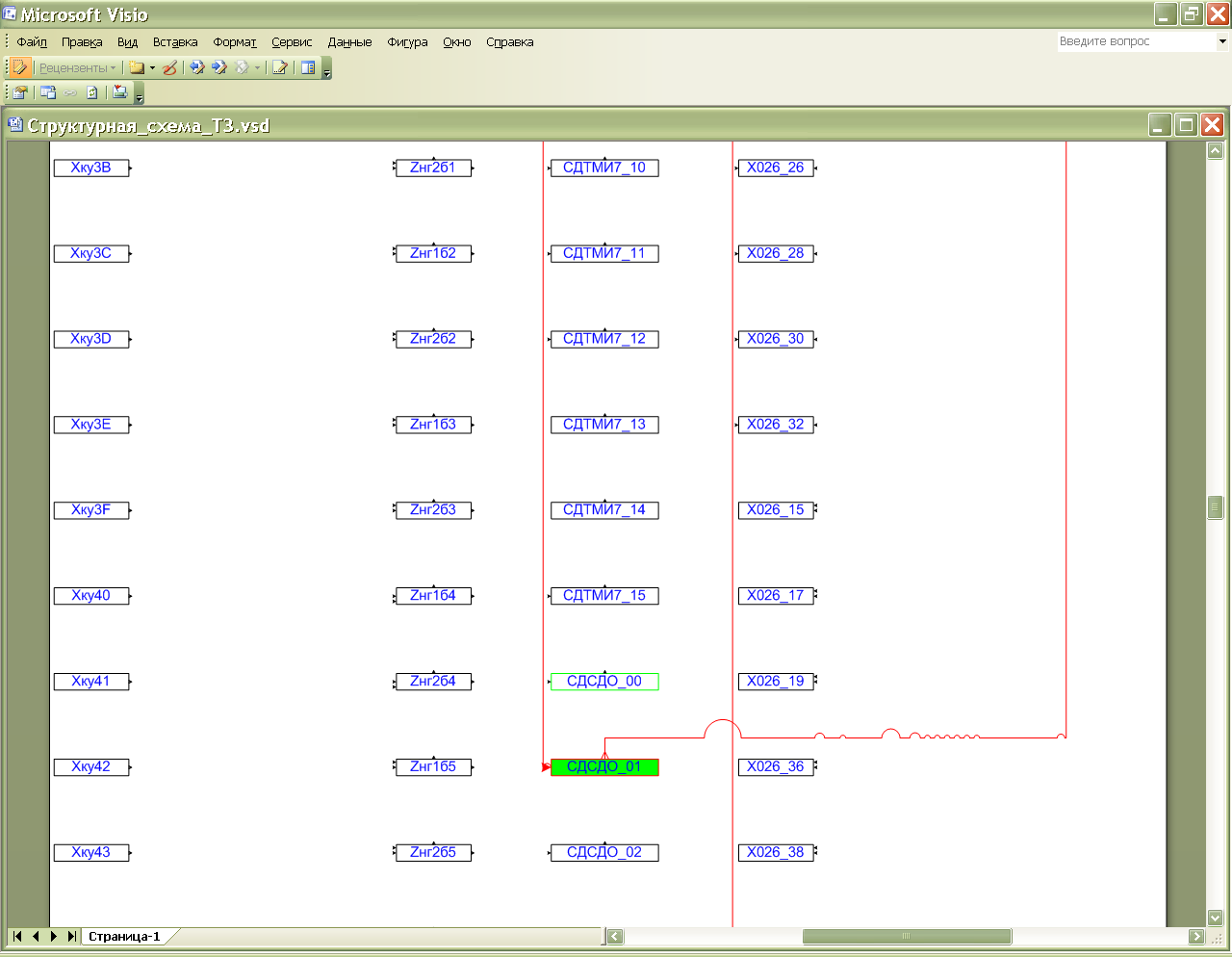Open the Фигура menu
1232x957 pixels.
407,42
